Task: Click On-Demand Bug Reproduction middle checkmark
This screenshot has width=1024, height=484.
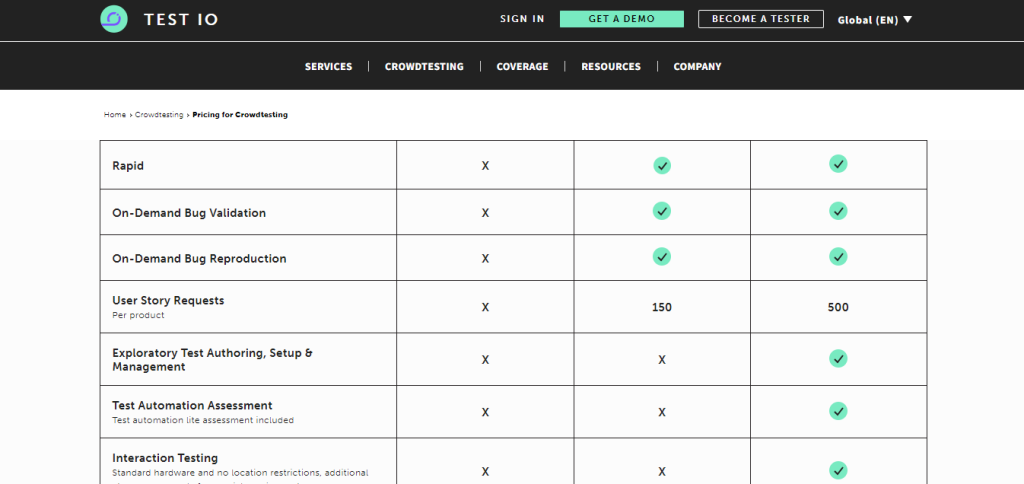Action: [x=662, y=257]
